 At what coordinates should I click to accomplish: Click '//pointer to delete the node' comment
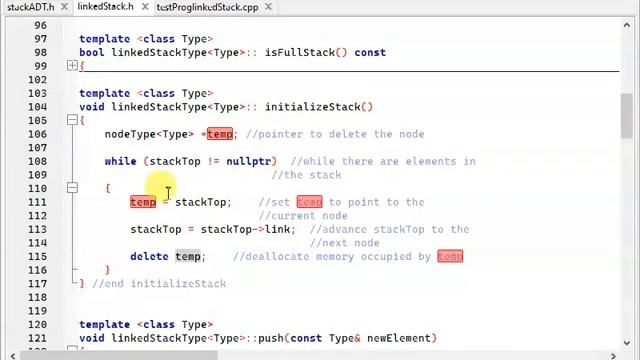(335, 134)
